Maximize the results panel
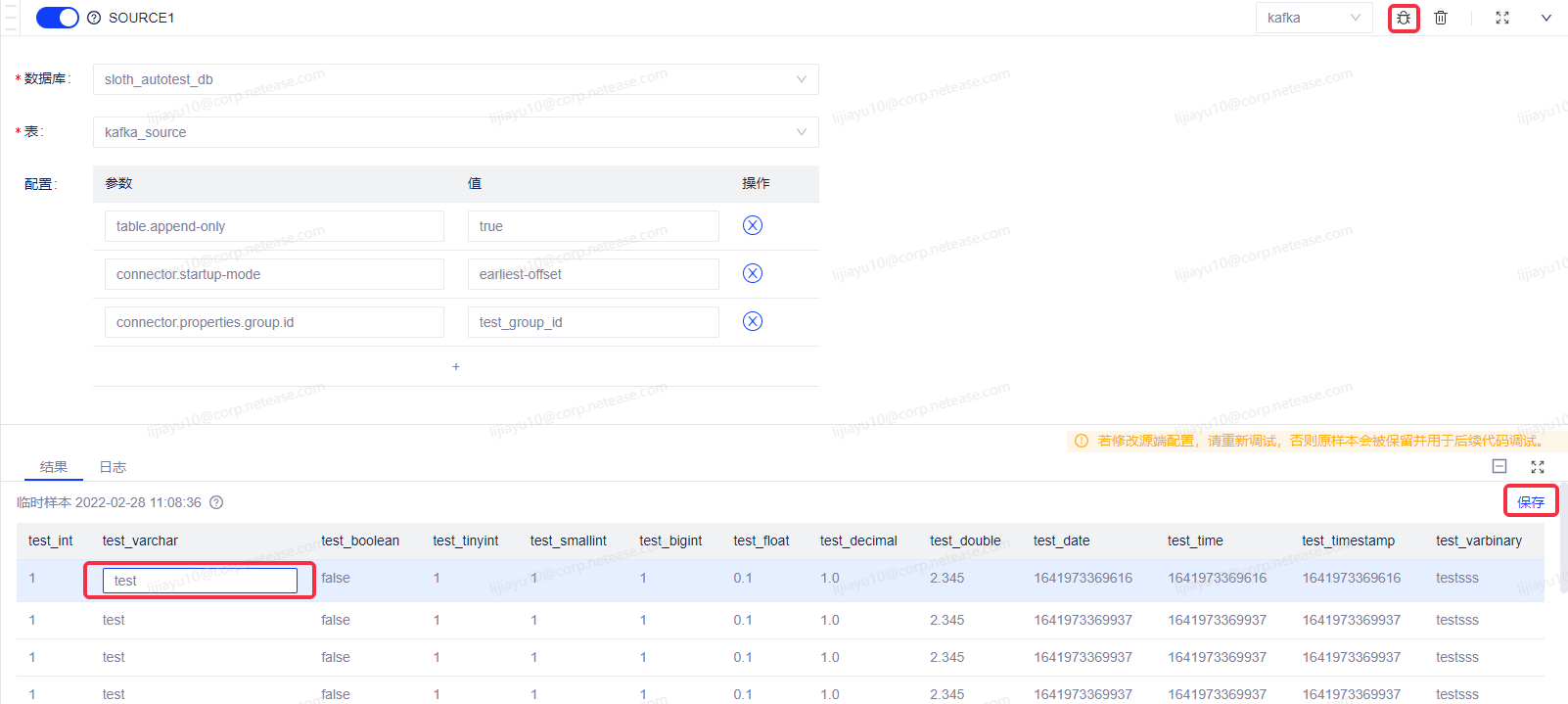 point(1538,467)
